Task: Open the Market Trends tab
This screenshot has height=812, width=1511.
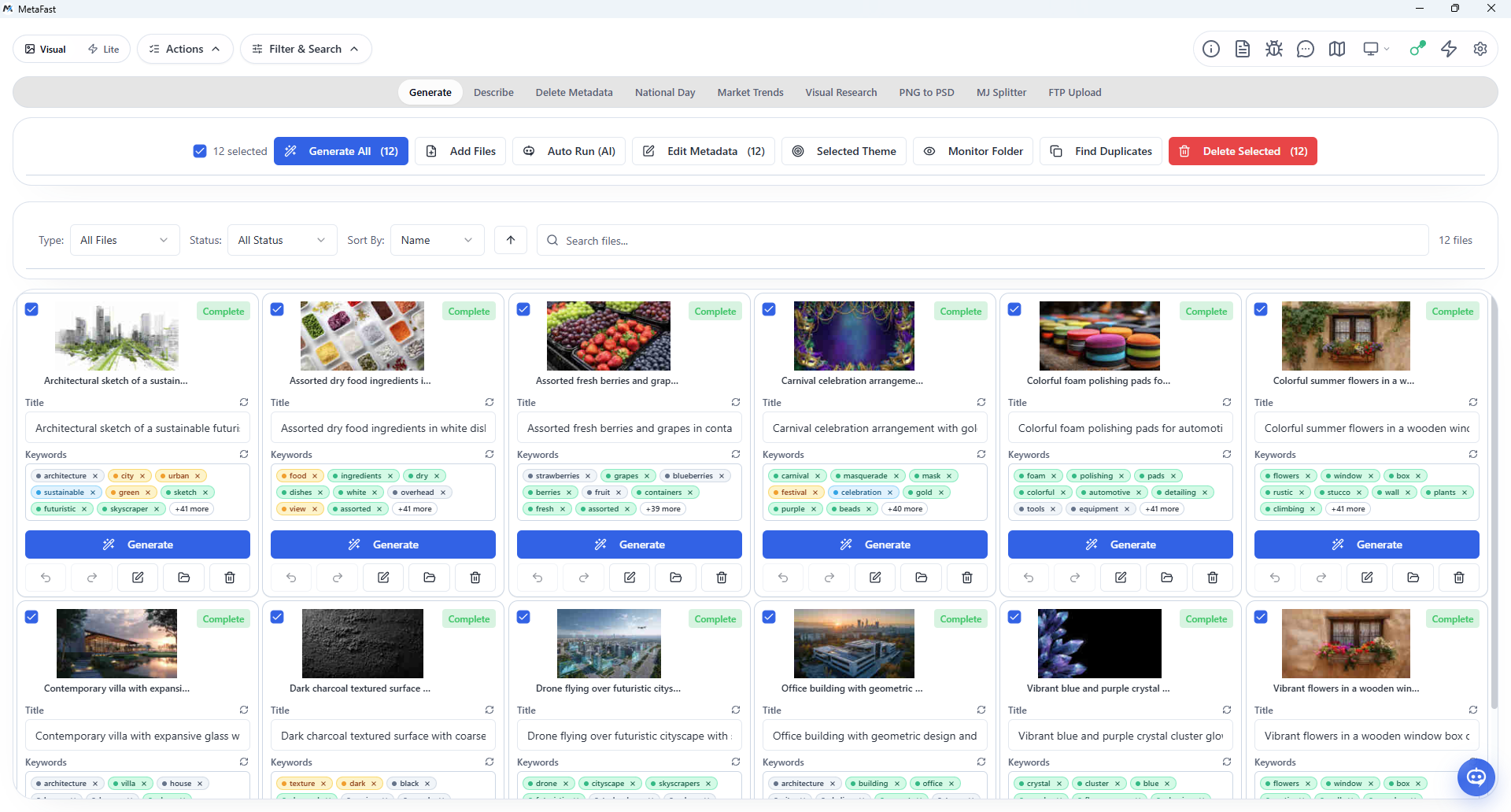Action: (x=750, y=92)
